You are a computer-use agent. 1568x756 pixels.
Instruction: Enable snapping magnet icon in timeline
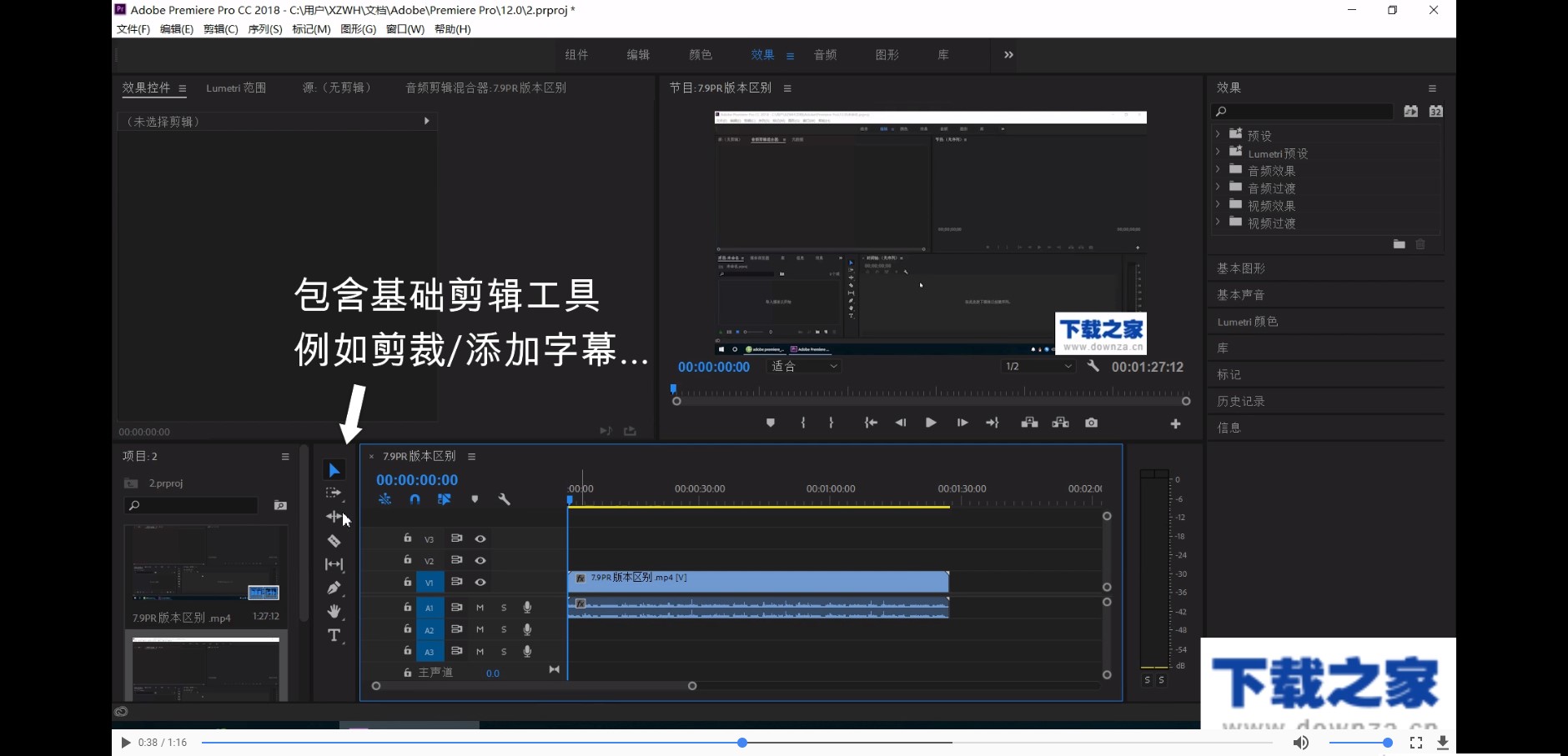pyautogui.click(x=415, y=498)
